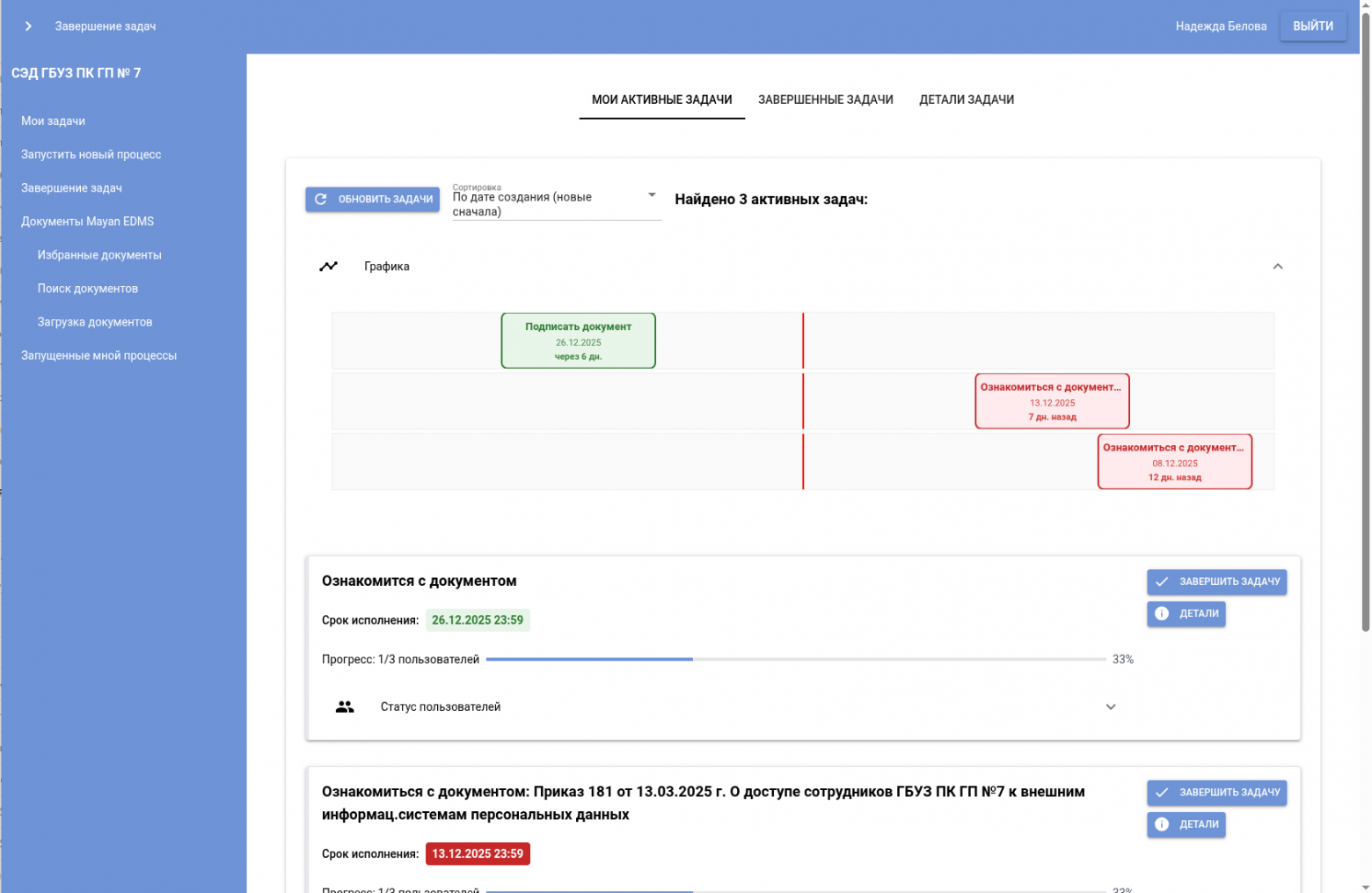Open "Поиск документов" from the sidebar

[x=88, y=288]
